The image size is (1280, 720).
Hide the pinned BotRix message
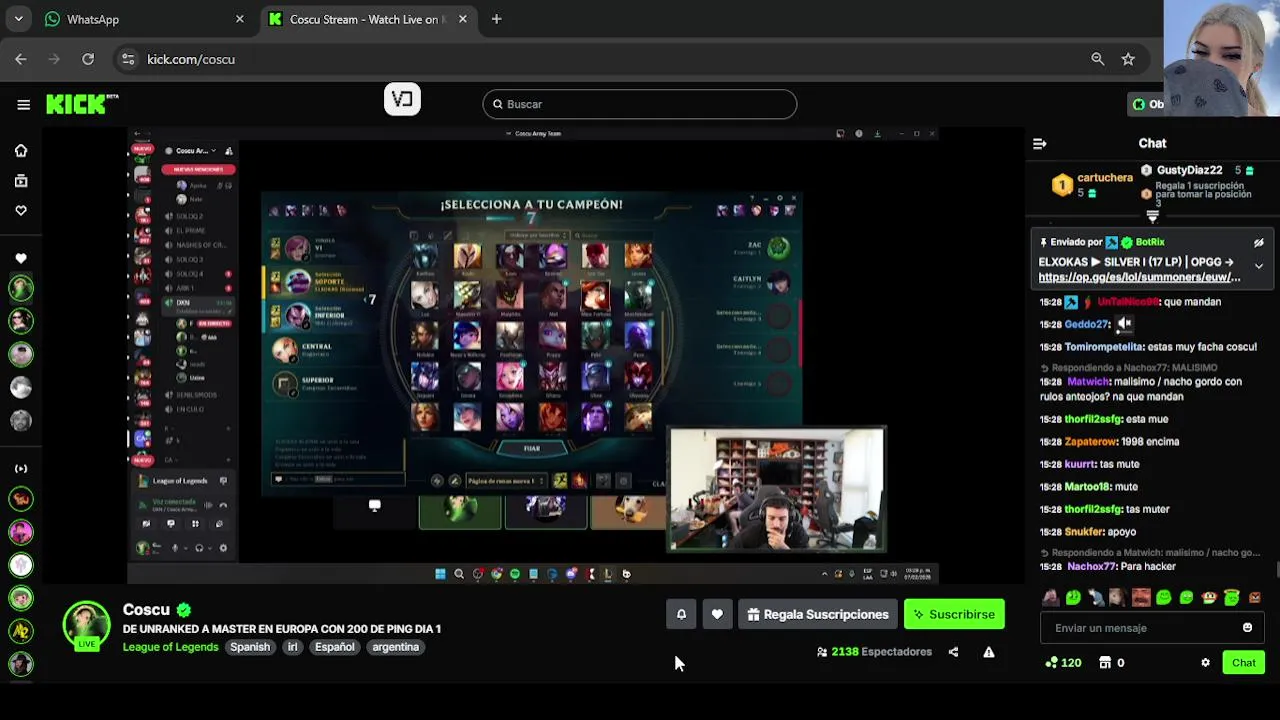click(1259, 242)
